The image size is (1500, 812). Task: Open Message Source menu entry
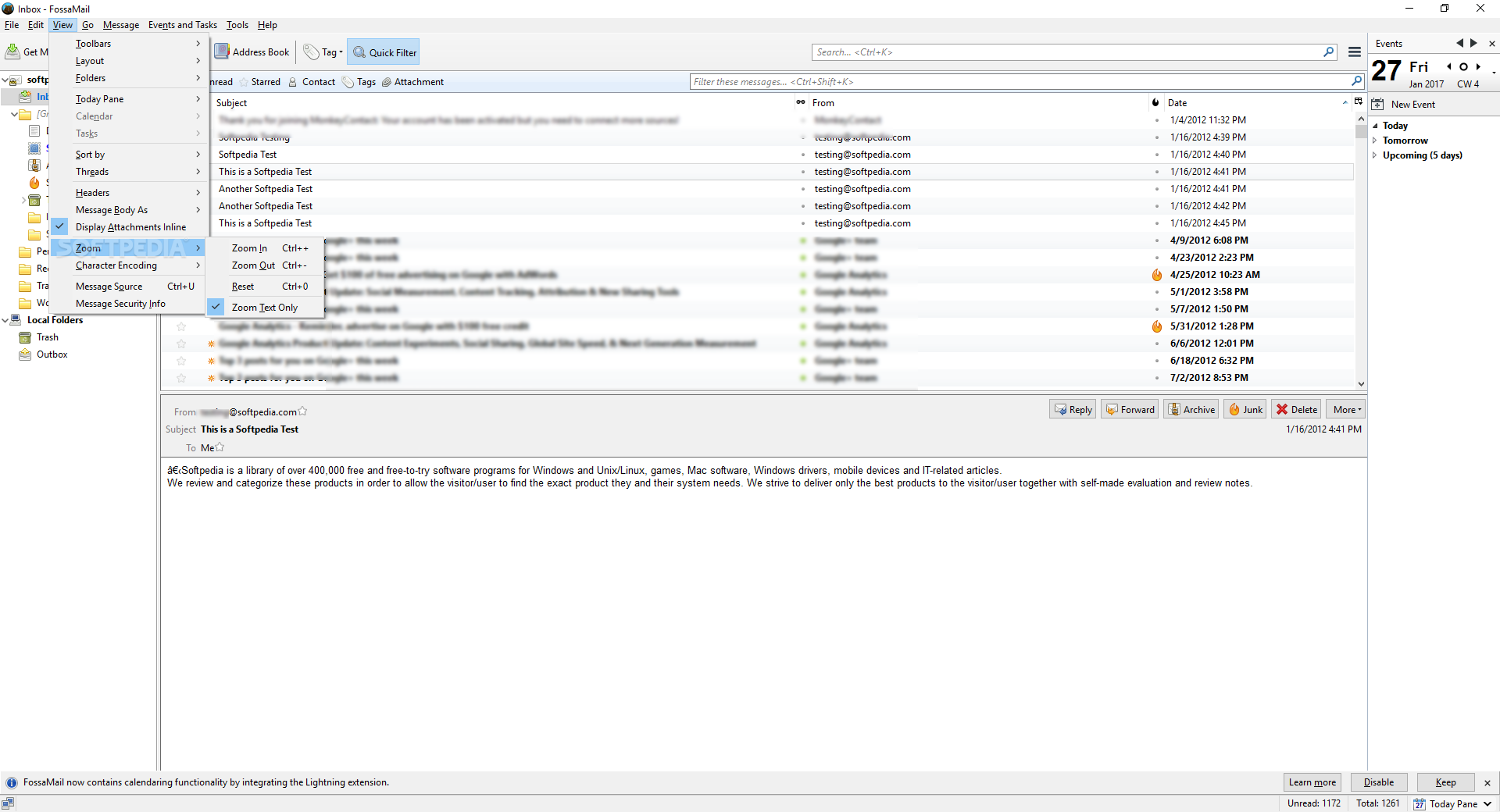pyautogui.click(x=129, y=287)
